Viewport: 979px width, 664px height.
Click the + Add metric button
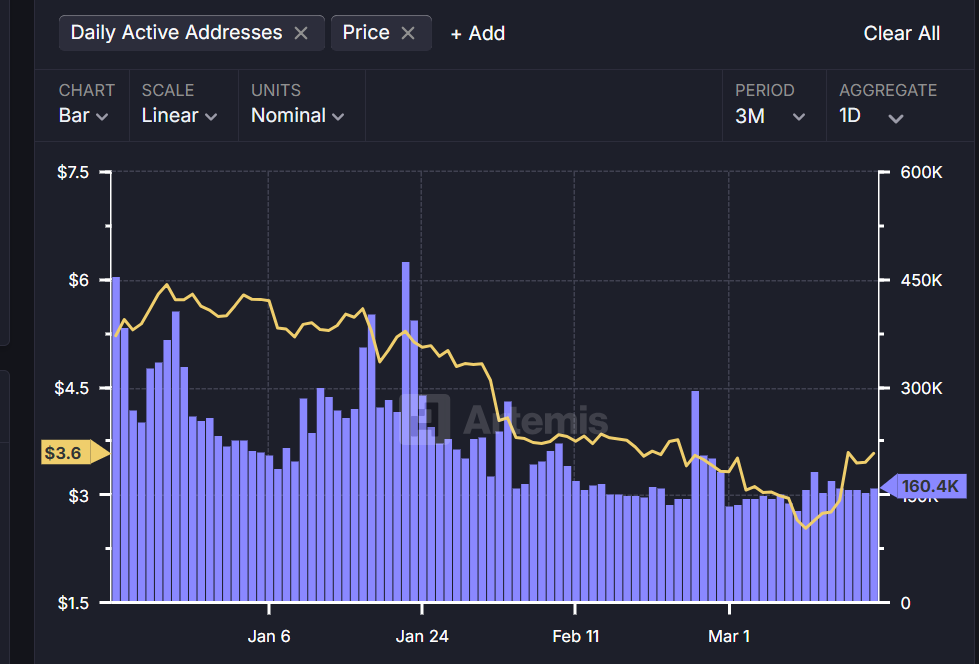[x=478, y=33]
